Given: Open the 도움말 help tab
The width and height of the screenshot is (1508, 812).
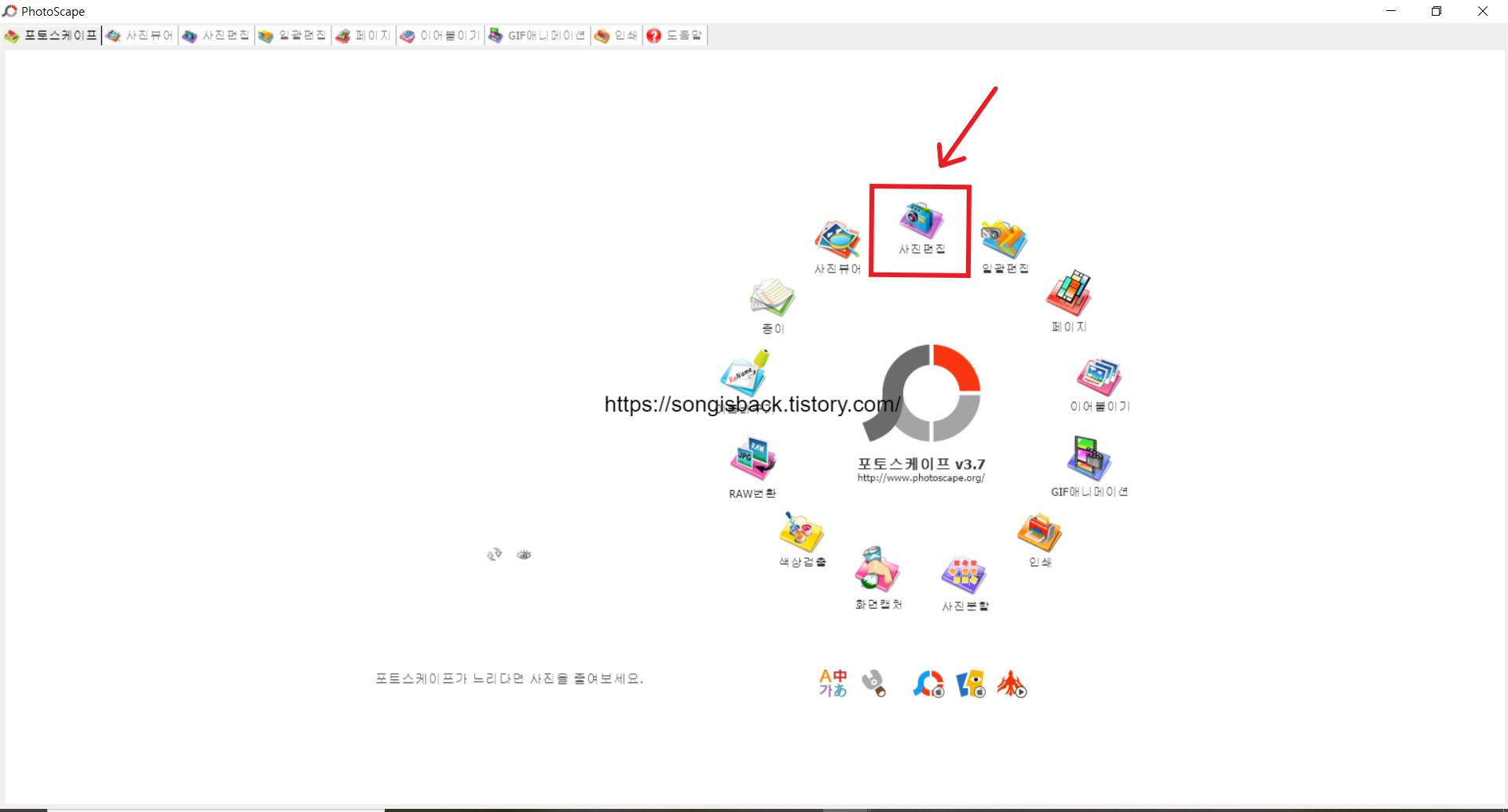Looking at the screenshot, I should 675,35.
